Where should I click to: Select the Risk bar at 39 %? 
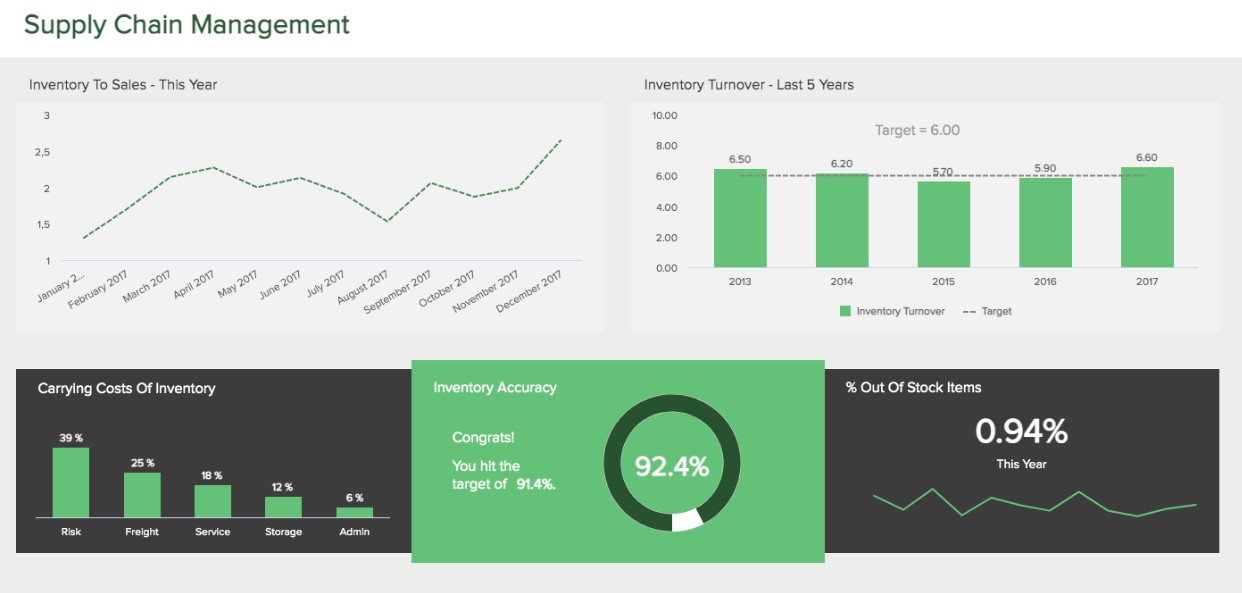[71, 482]
